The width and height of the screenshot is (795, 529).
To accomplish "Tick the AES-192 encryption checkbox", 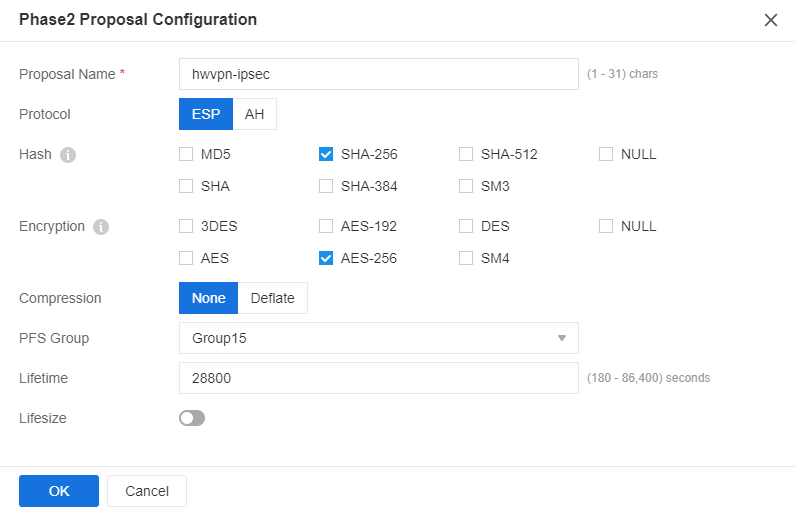I will (x=326, y=226).
